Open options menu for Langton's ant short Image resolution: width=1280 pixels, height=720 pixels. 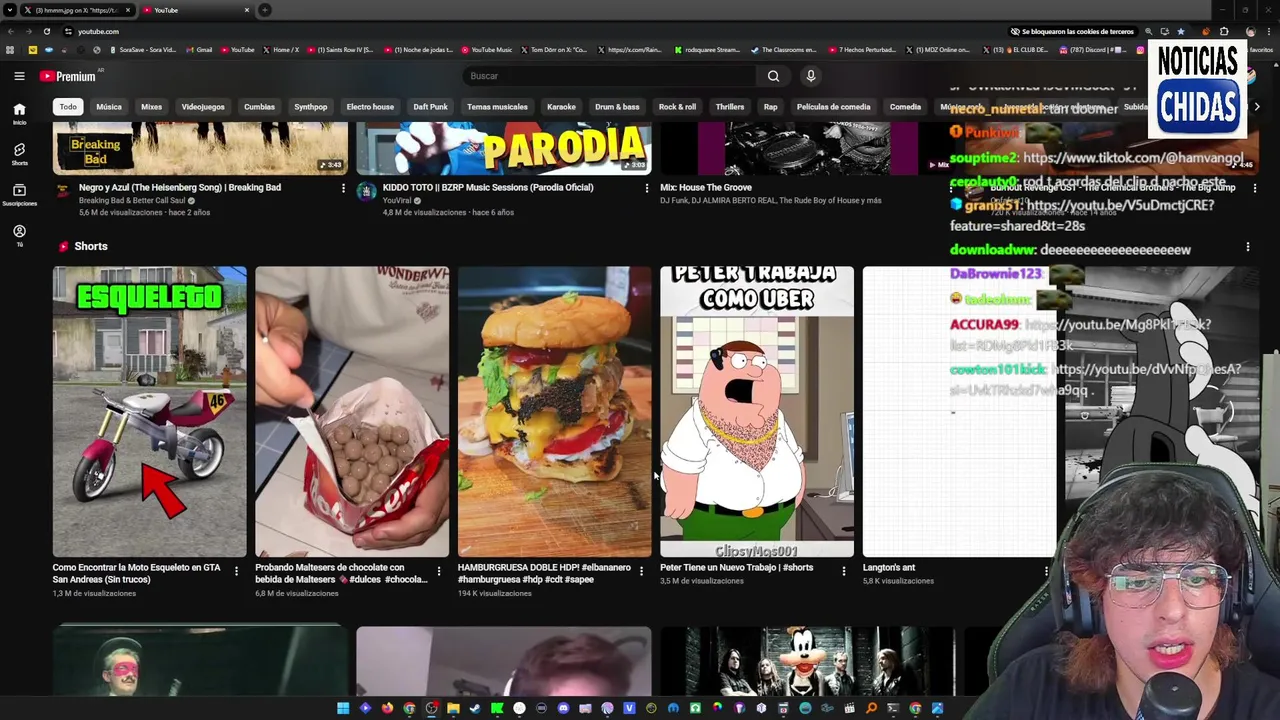click(x=1046, y=571)
